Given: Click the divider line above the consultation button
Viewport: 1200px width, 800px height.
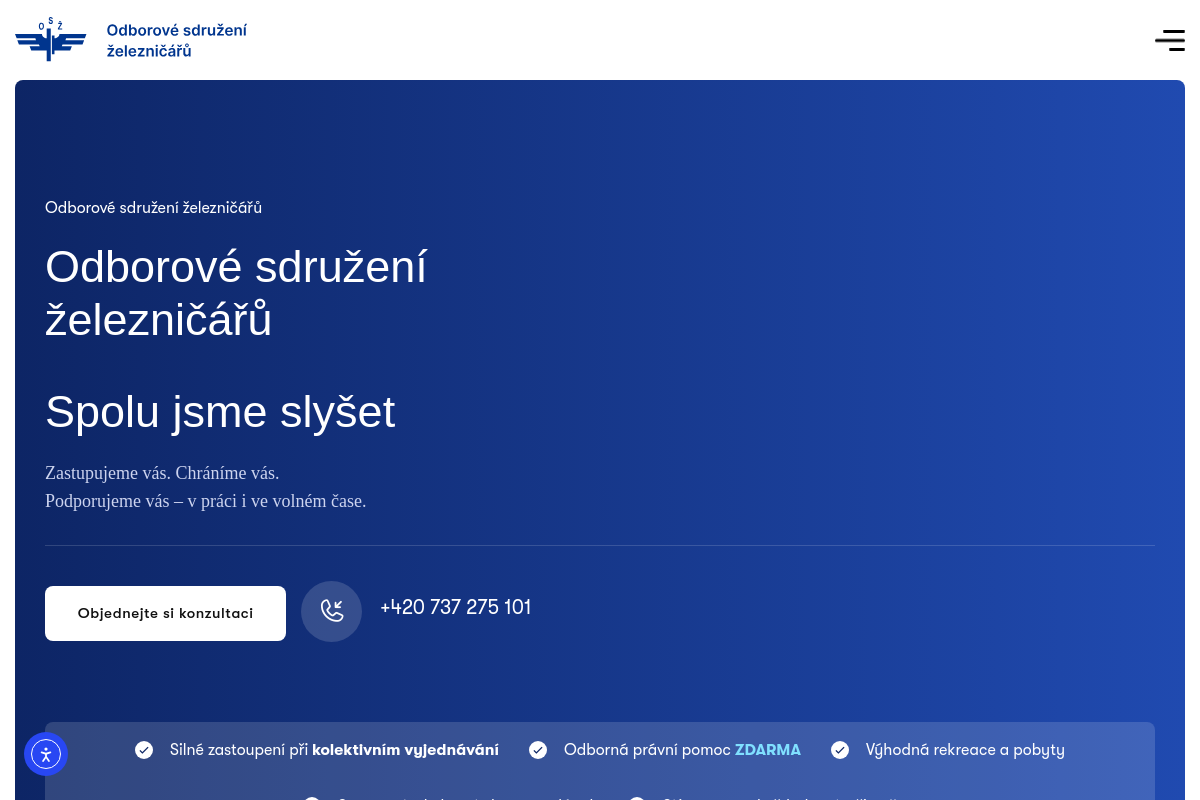Looking at the screenshot, I should 600,545.
